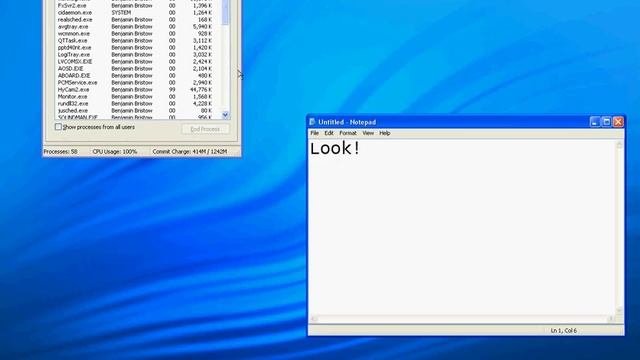Image resolution: width=640 pixels, height=360 pixels.
Task: Maximize the Notepad window
Action: coord(607,122)
